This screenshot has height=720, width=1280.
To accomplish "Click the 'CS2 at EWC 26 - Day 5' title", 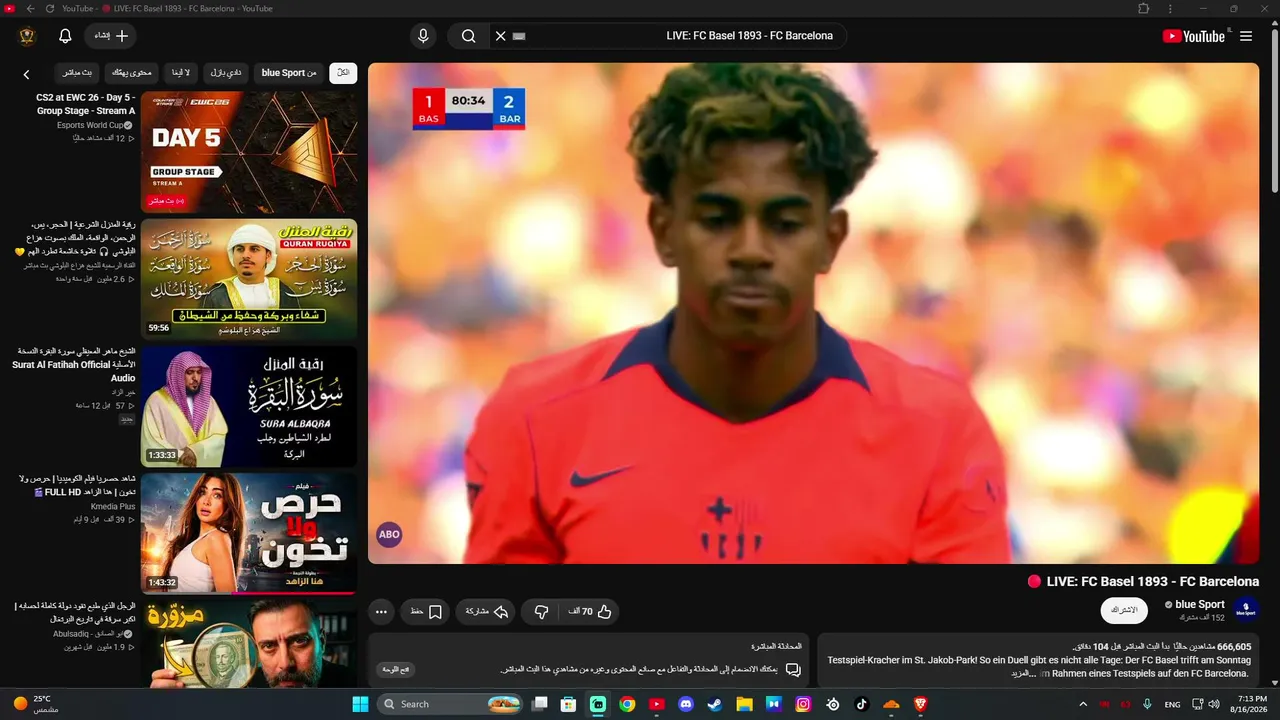I will click(85, 104).
